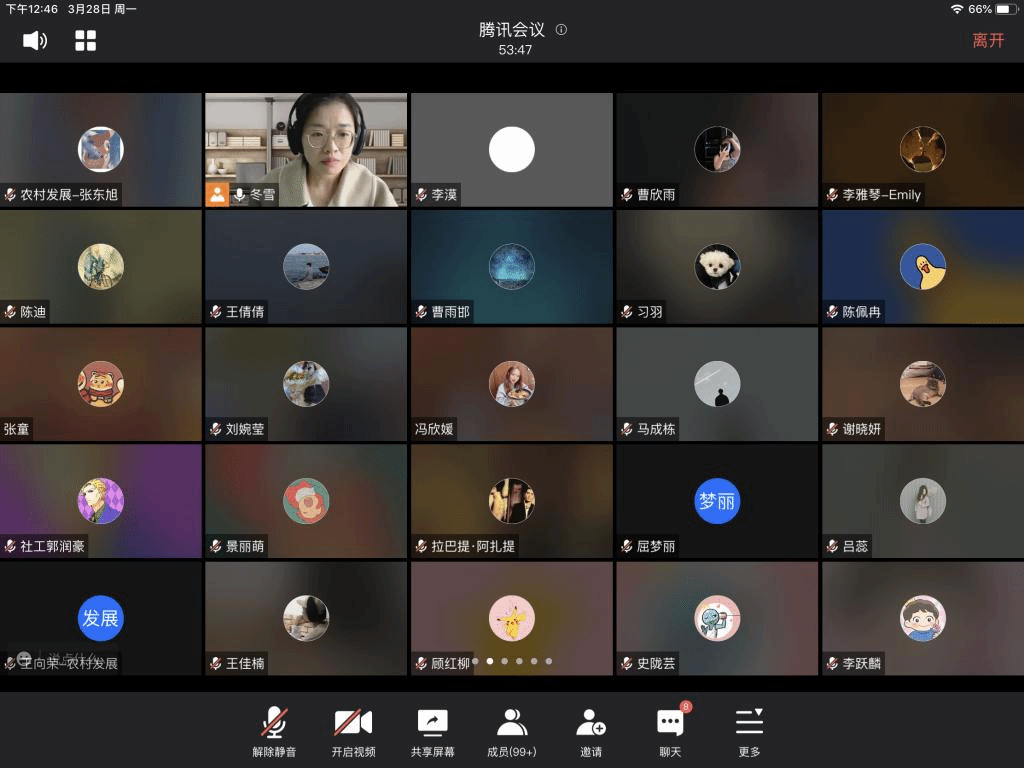Tap the duck avatar of 陈佩冉
This screenshot has height=768, width=1024.
pyautogui.click(x=922, y=267)
